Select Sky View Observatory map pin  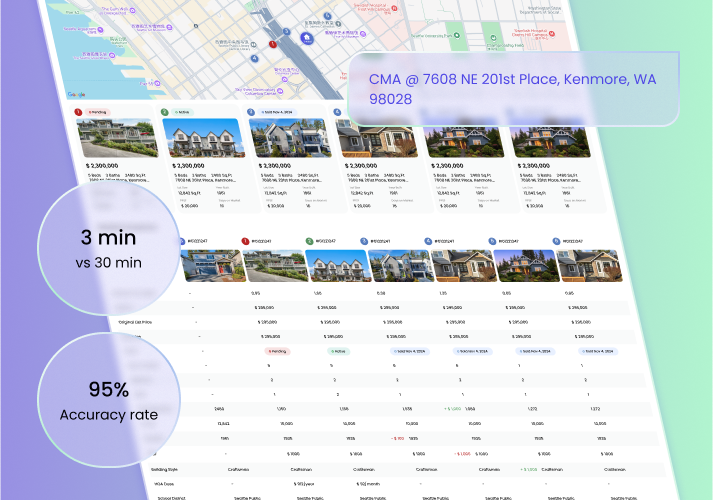click(x=280, y=91)
